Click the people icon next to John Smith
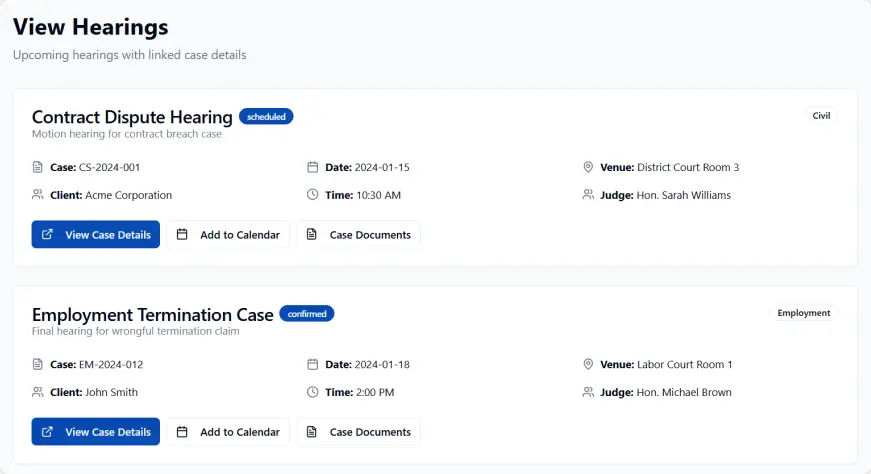 (38, 392)
